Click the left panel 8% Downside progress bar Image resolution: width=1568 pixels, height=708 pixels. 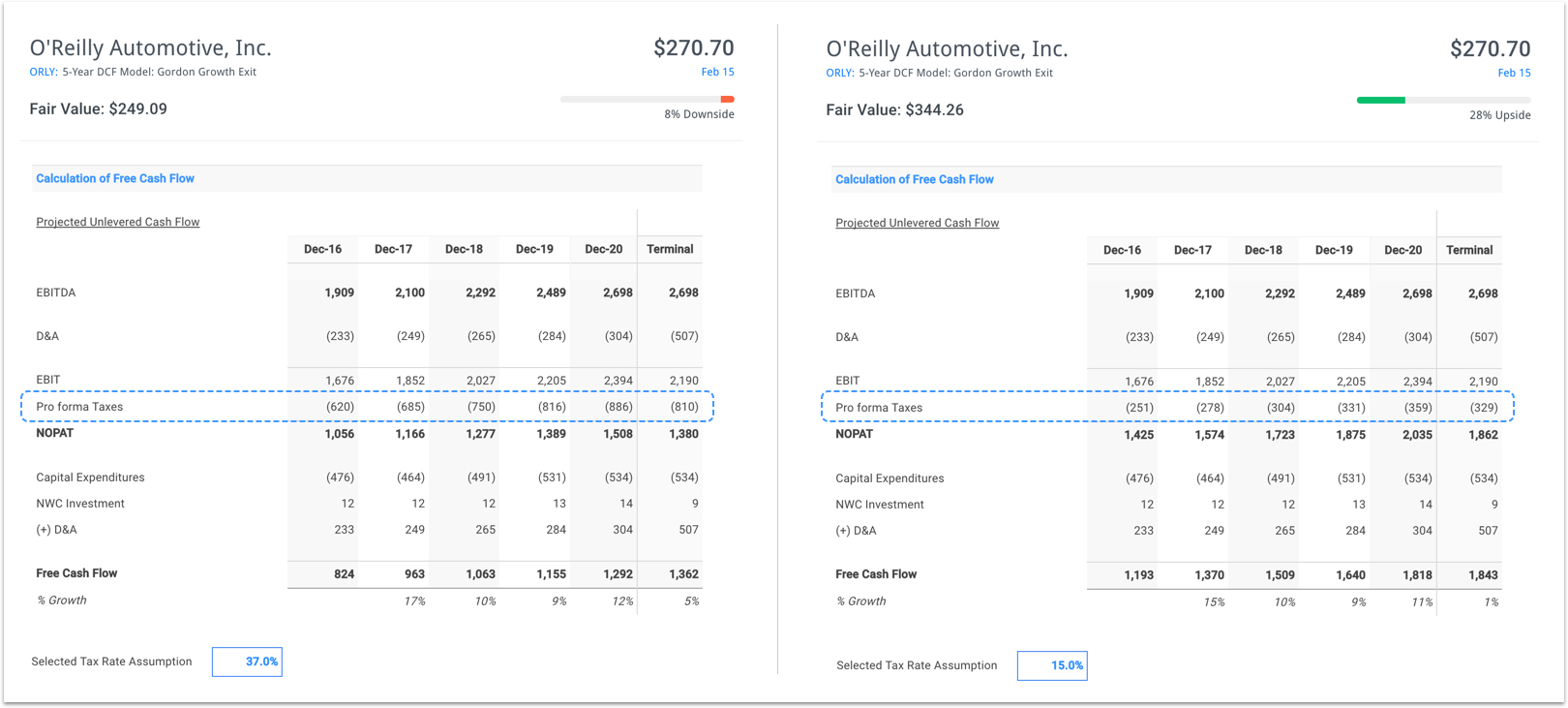648,99
